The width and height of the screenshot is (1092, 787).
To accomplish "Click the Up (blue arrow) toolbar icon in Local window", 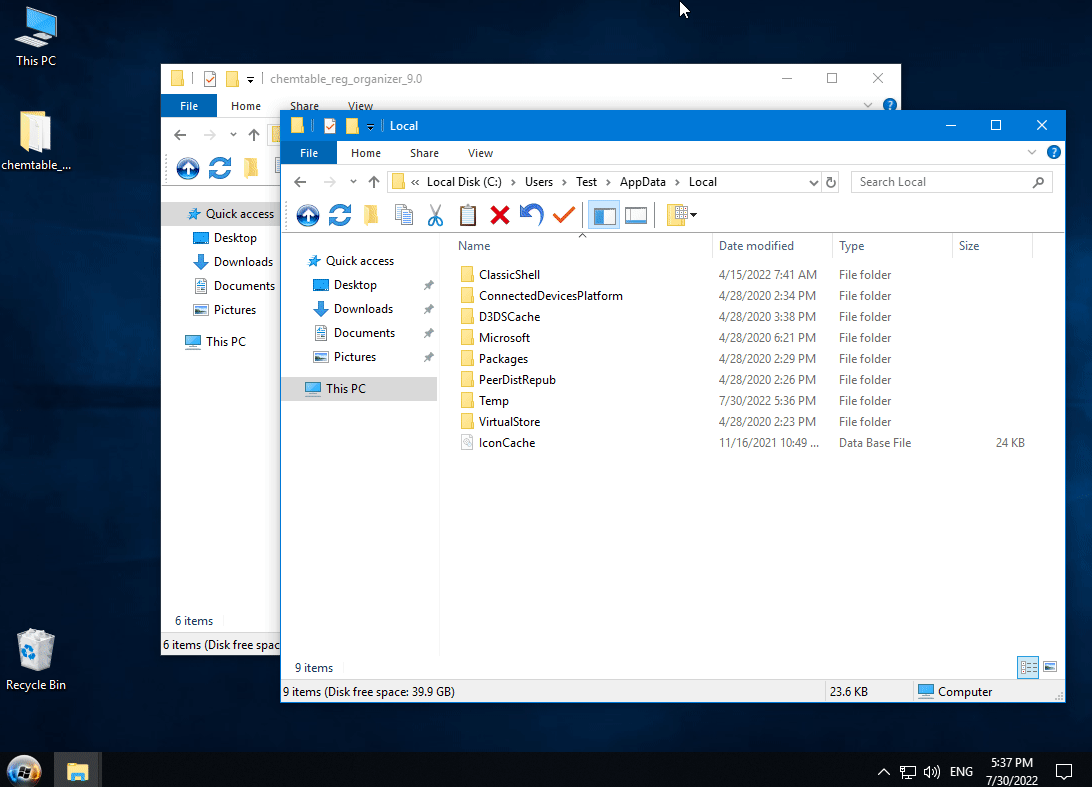I will [x=308, y=215].
